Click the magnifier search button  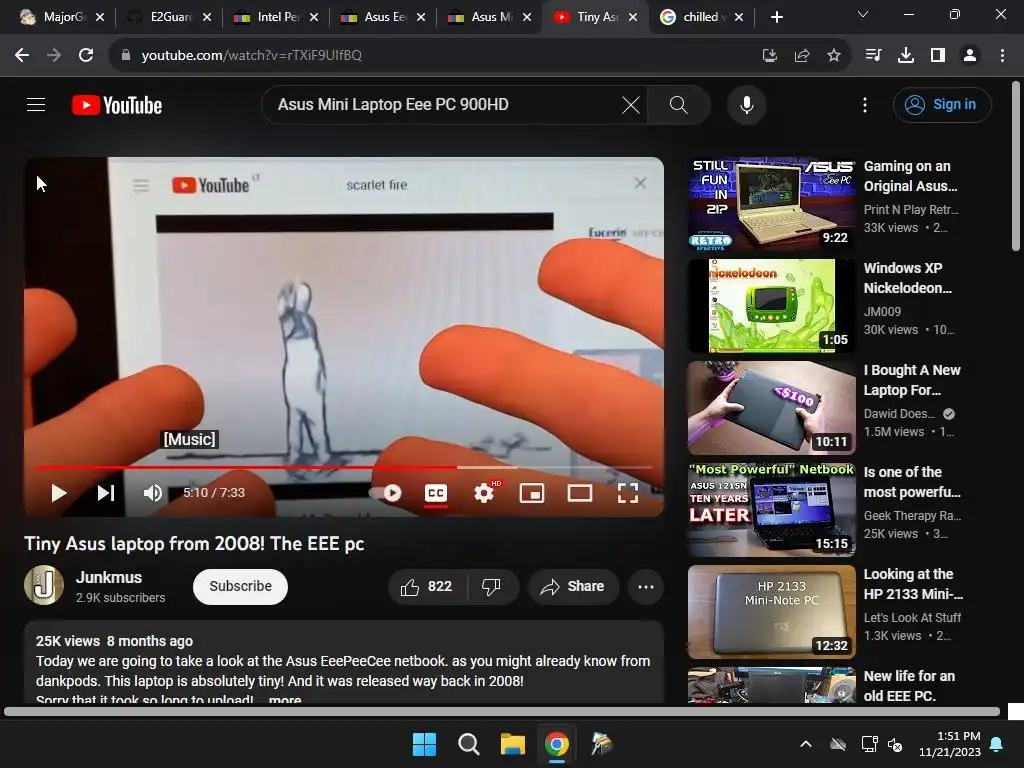click(679, 104)
